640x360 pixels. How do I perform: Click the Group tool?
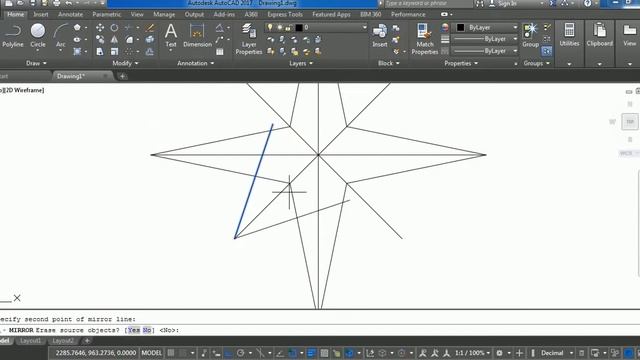[530, 36]
